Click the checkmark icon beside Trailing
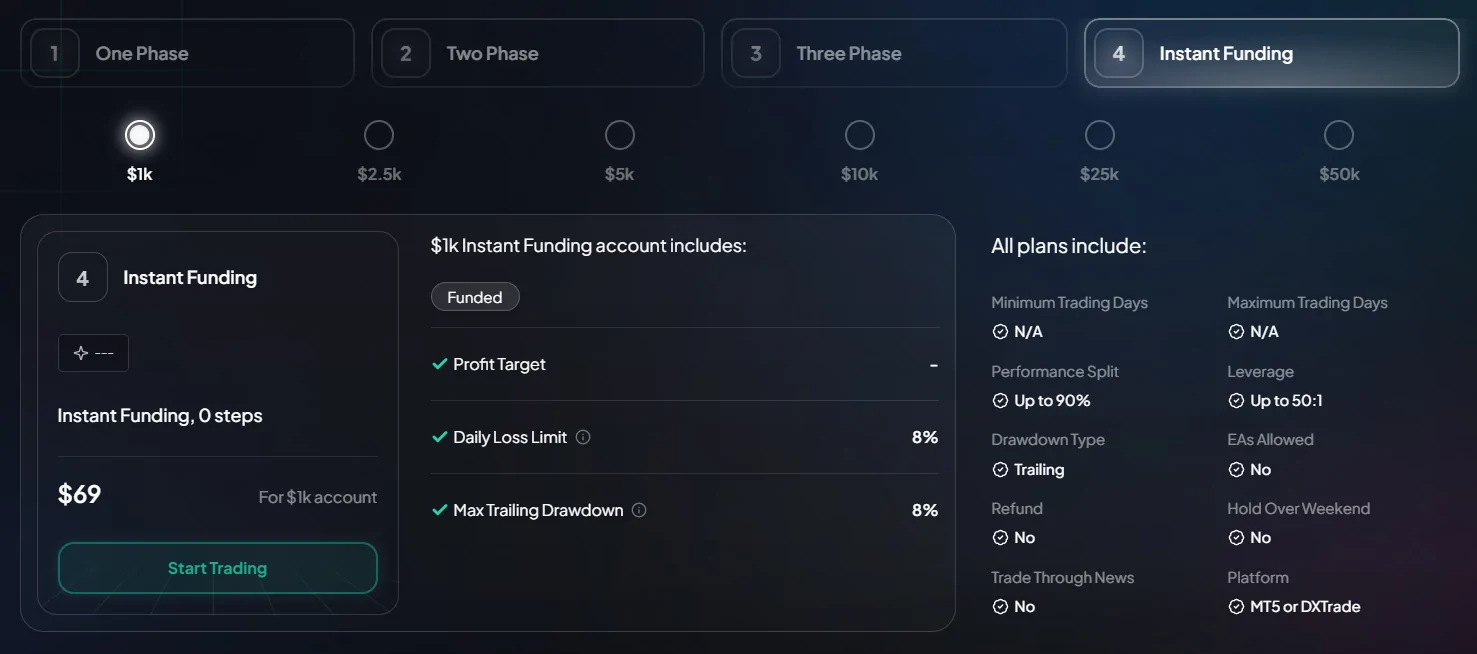1477x654 pixels. tap(999, 470)
